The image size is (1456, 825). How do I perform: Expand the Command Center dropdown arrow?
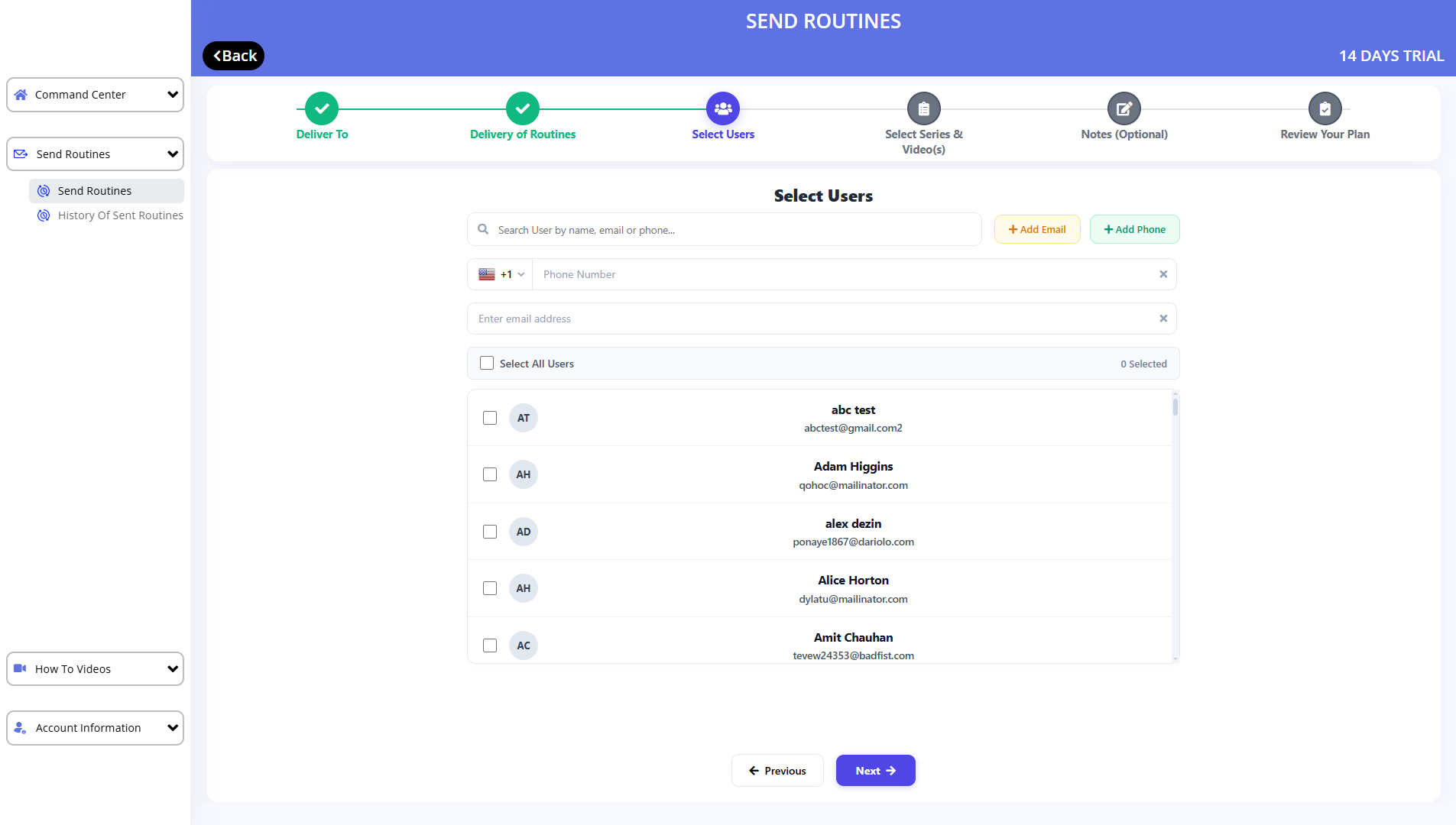click(x=173, y=95)
